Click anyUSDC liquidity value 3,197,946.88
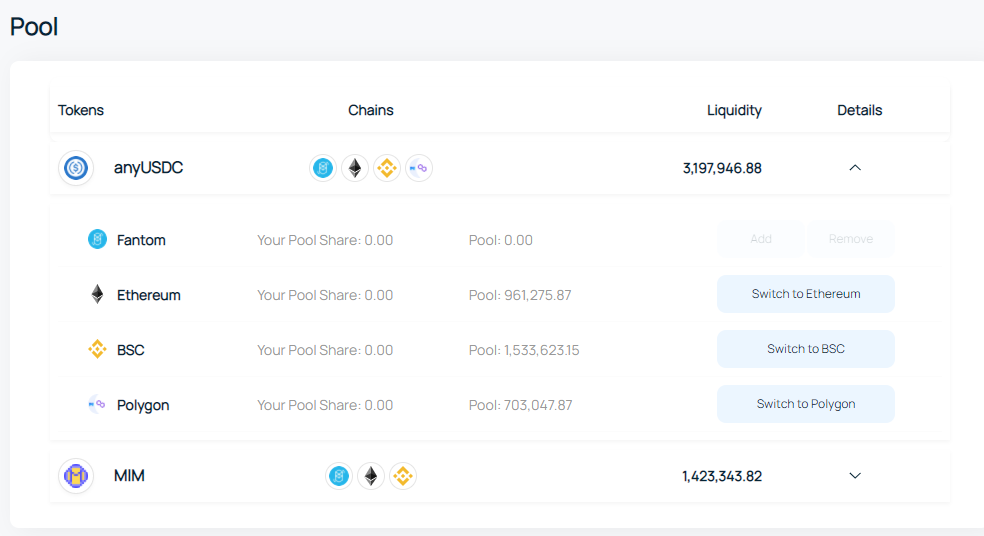Image resolution: width=984 pixels, height=536 pixels. [722, 168]
